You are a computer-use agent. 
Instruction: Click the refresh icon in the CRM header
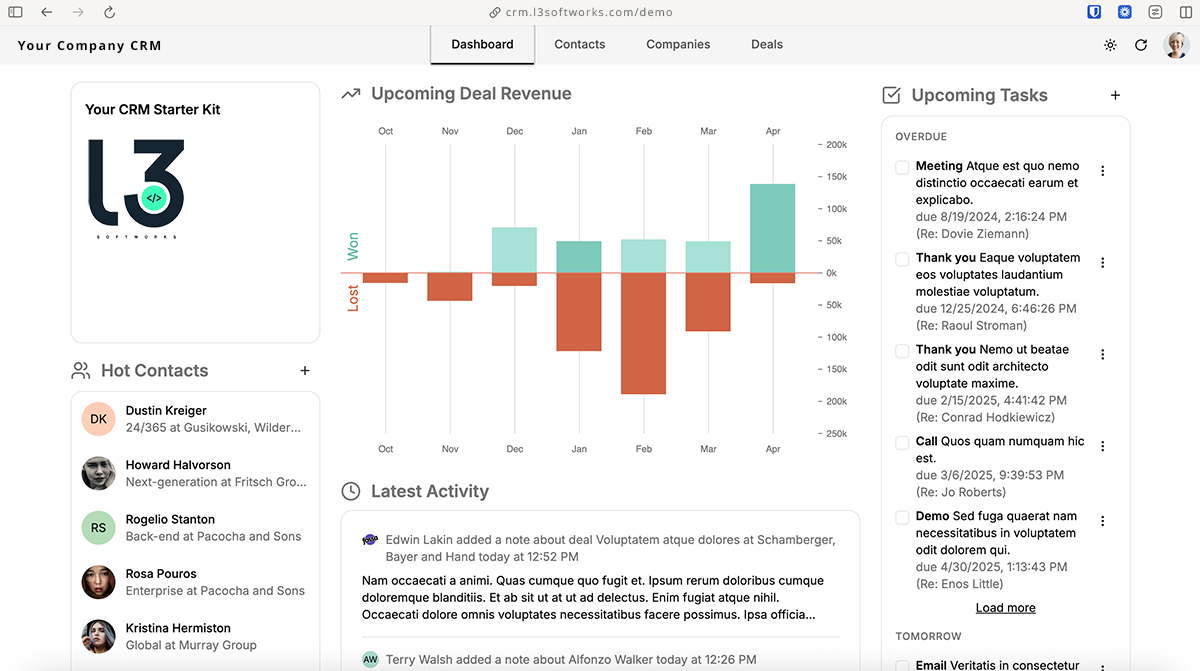coord(1141,45)
